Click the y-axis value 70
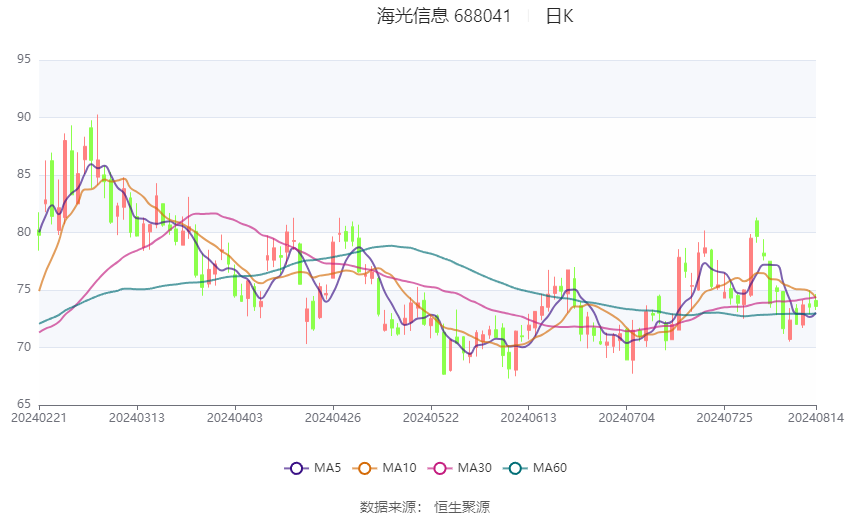 pos(24,347)
